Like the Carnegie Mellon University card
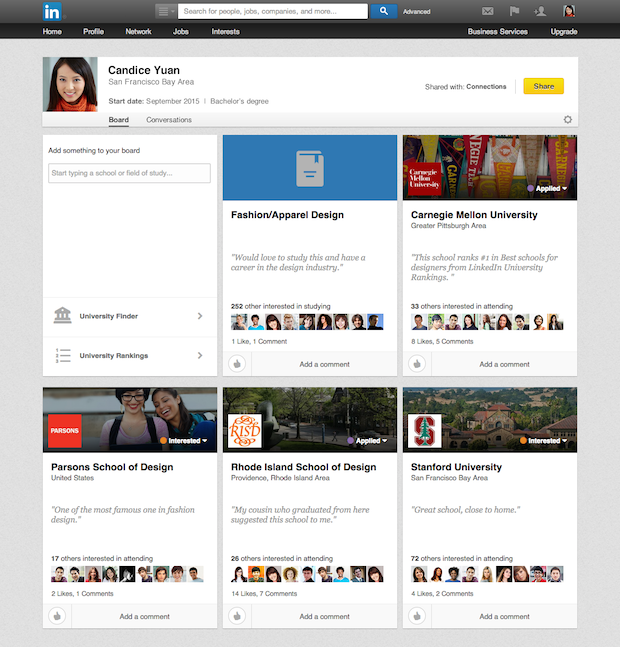The image size is (620, 647). [417, 364]
